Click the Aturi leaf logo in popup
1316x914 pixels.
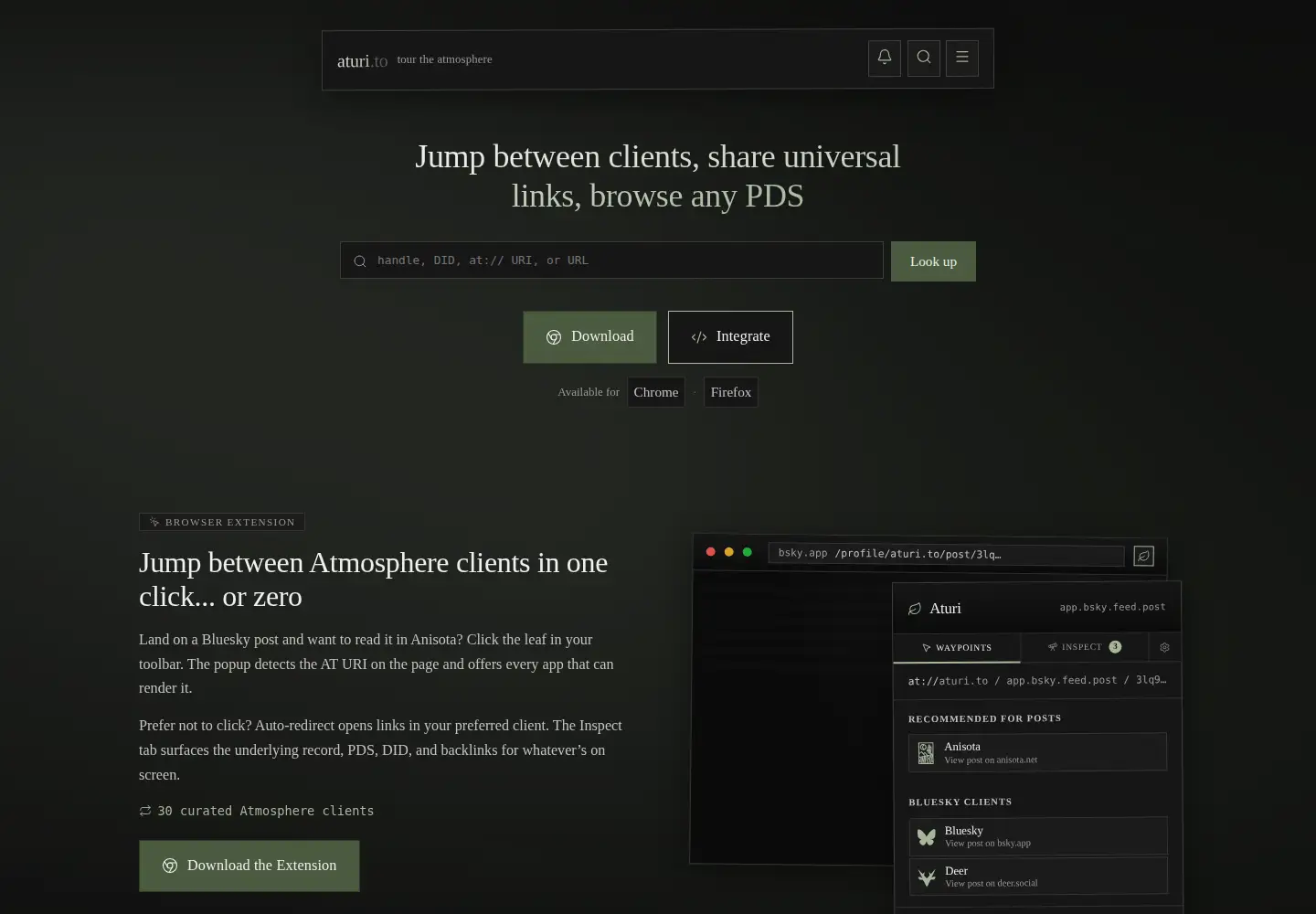[915, 609]
